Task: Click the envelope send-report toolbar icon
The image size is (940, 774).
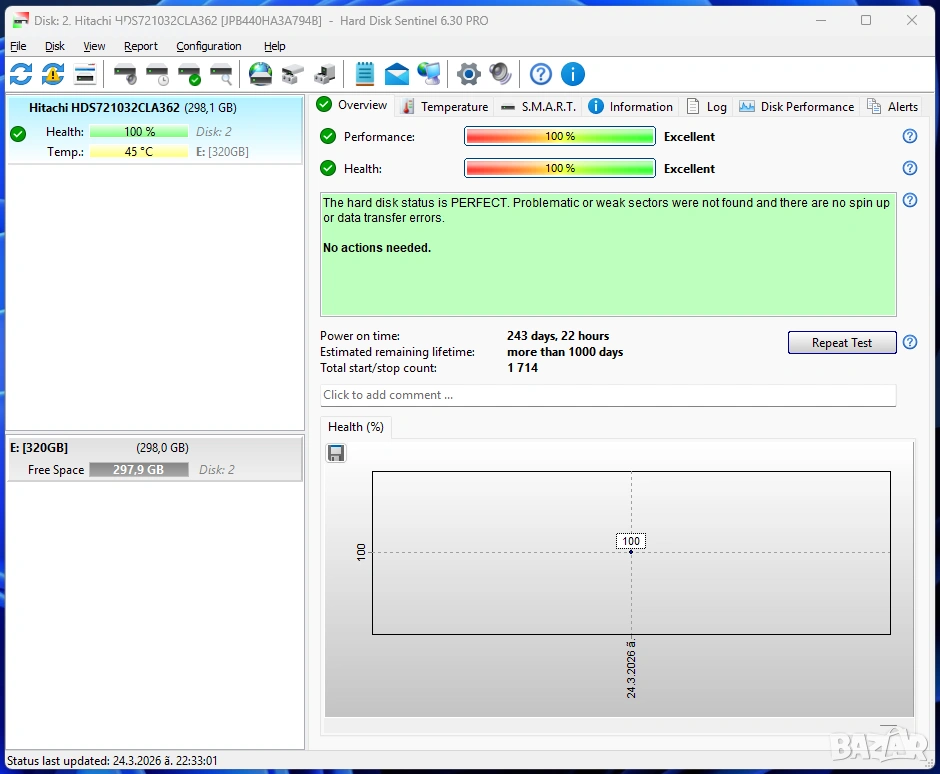Action: 397,74
